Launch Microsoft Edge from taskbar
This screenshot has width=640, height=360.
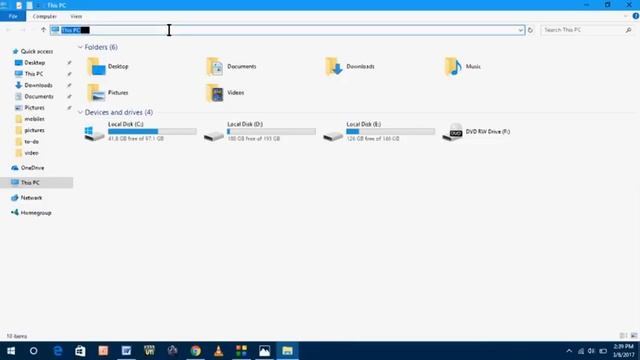pos(58,351)
